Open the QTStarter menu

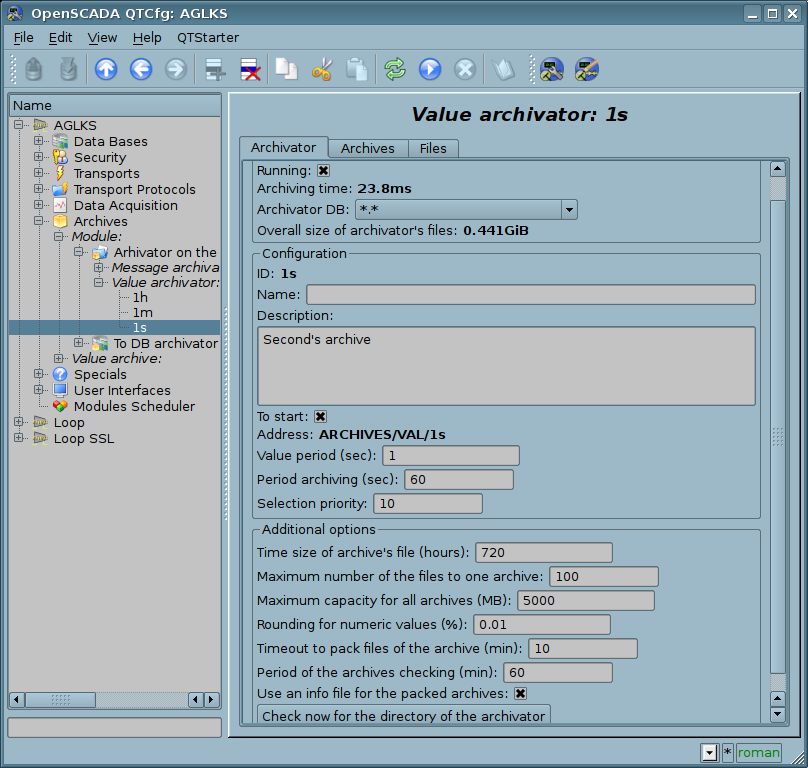point(207,37)
